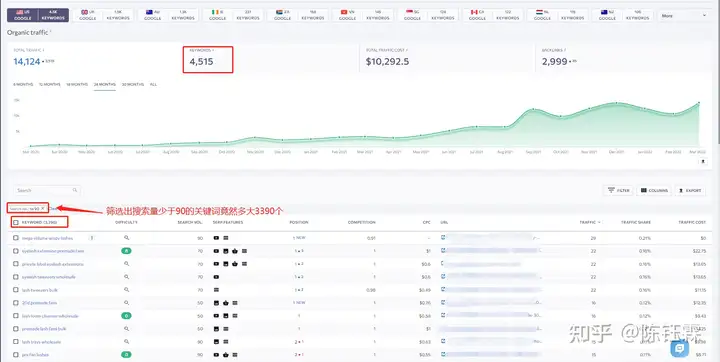This screenshot has width=720, height=362.
Task: Click the green difficulty badge in 'pro fan lashes' row
Action: coord(126,355)
